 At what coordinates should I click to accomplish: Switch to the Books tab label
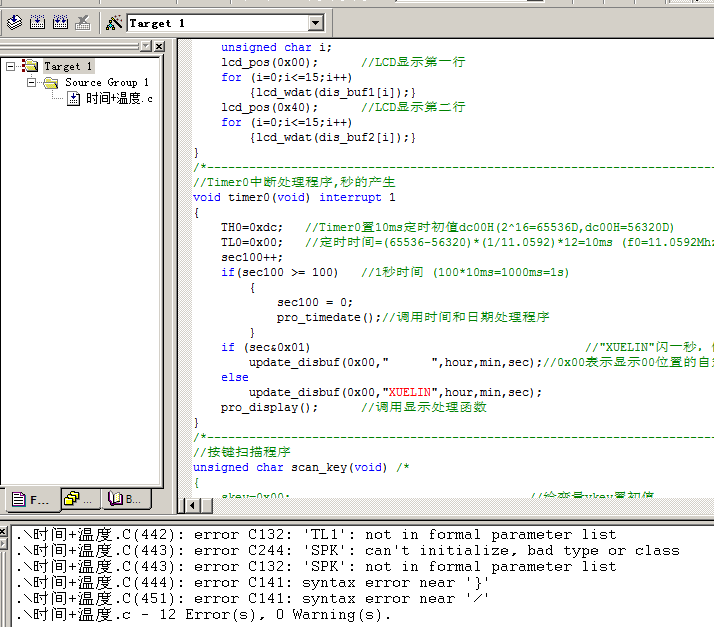tap(133, 500)
